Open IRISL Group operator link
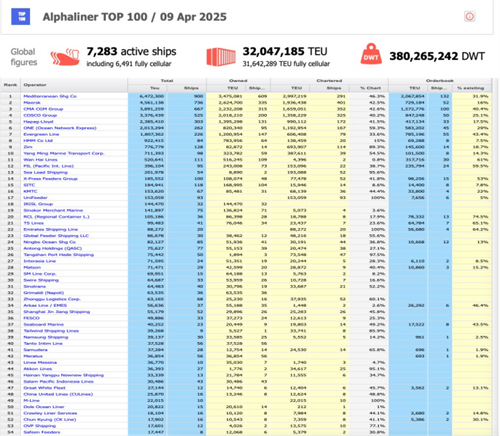This screenshot has width=500, height=436. click(x=38, y=204)
